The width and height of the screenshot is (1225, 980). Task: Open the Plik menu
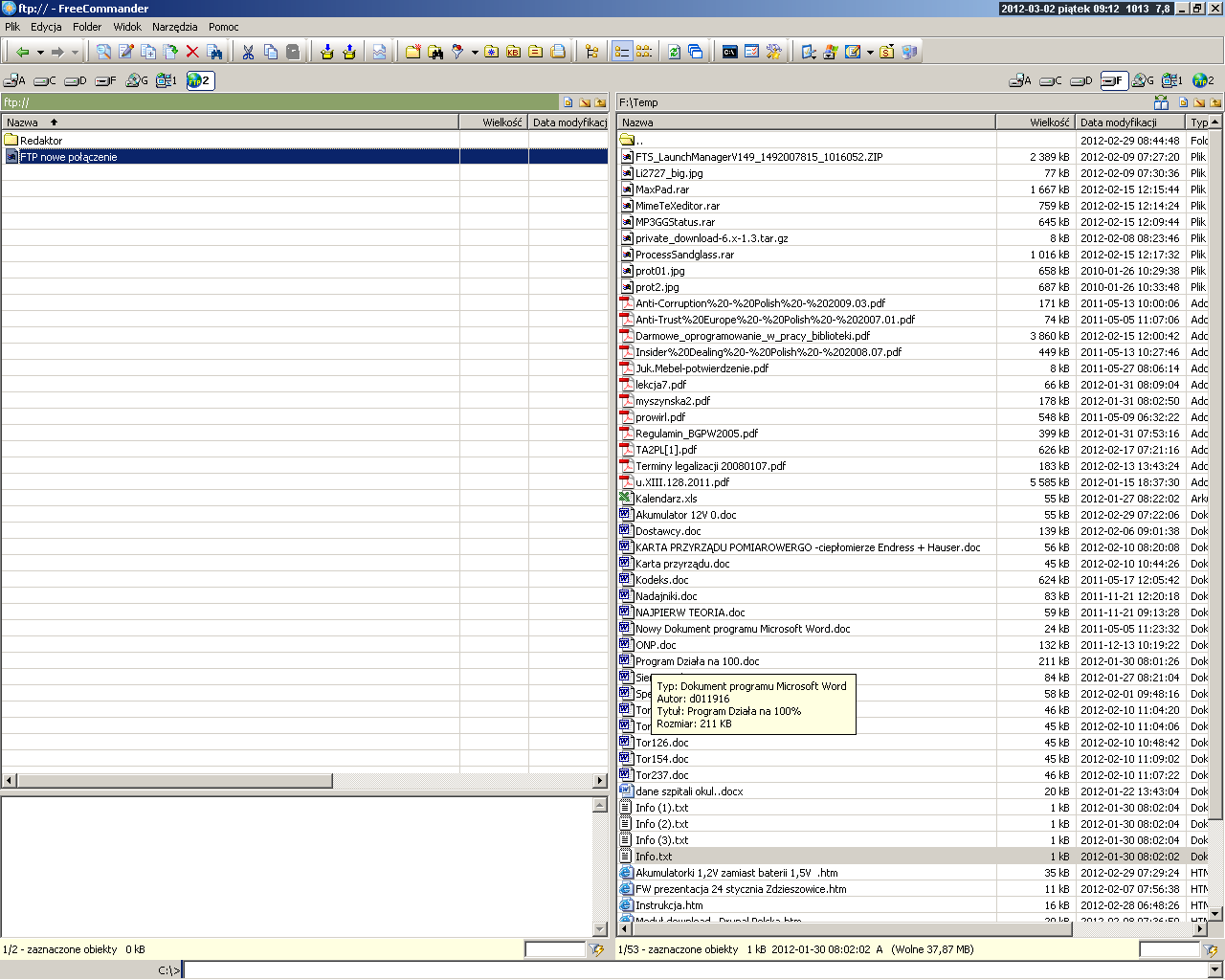coord(12,27)
